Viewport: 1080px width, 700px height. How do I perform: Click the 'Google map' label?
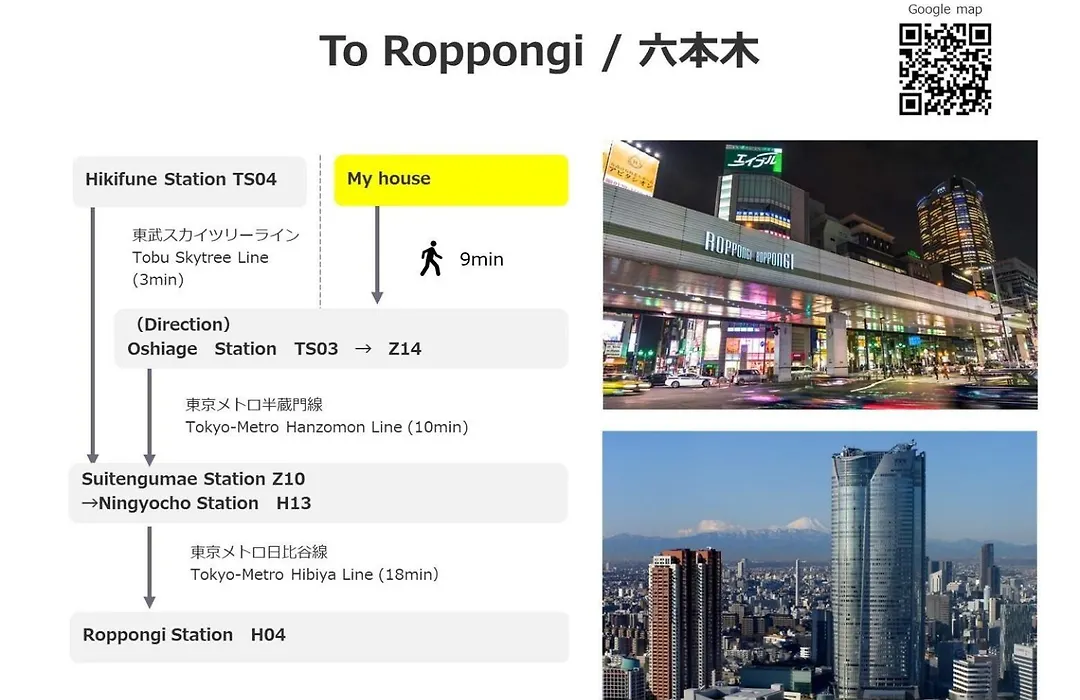(944, 9)
